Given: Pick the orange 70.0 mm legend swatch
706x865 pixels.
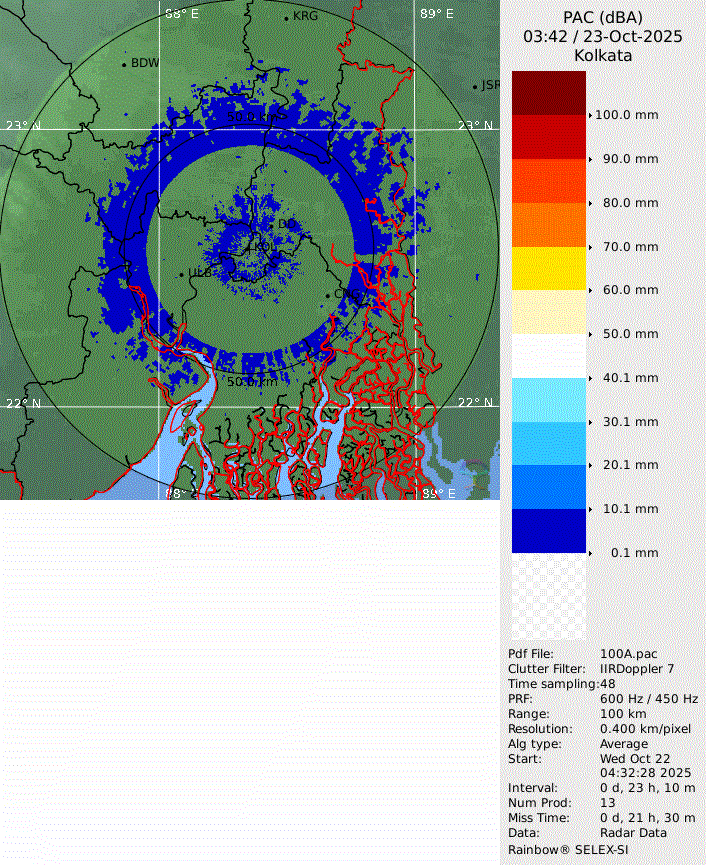Looking at the screenshot, I should click(x=548, y=225).
